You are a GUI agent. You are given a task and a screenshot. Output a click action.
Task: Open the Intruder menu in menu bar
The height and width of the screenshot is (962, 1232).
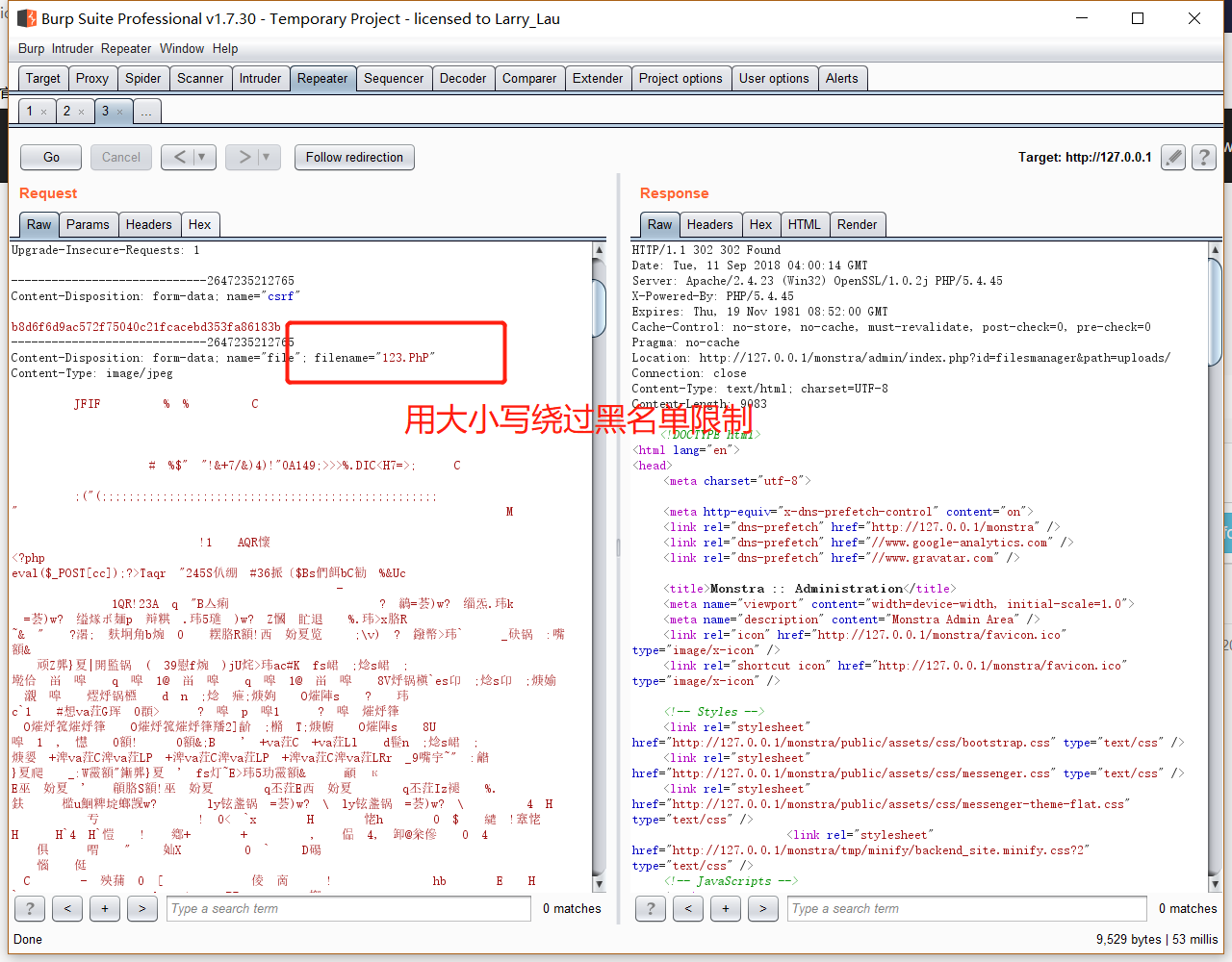click(73, 49)
